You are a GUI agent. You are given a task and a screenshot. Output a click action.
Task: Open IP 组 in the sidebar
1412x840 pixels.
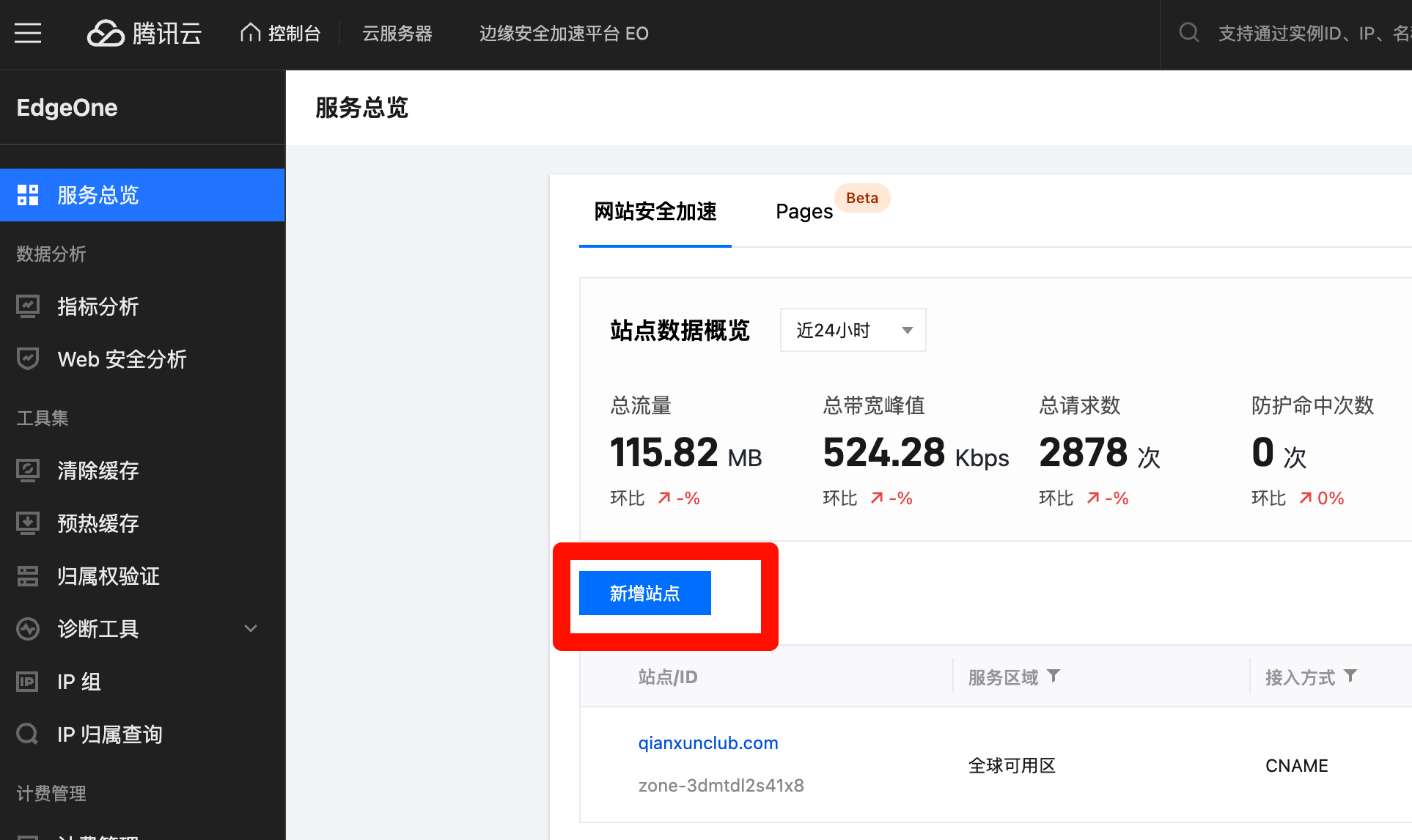coord(142,682)
